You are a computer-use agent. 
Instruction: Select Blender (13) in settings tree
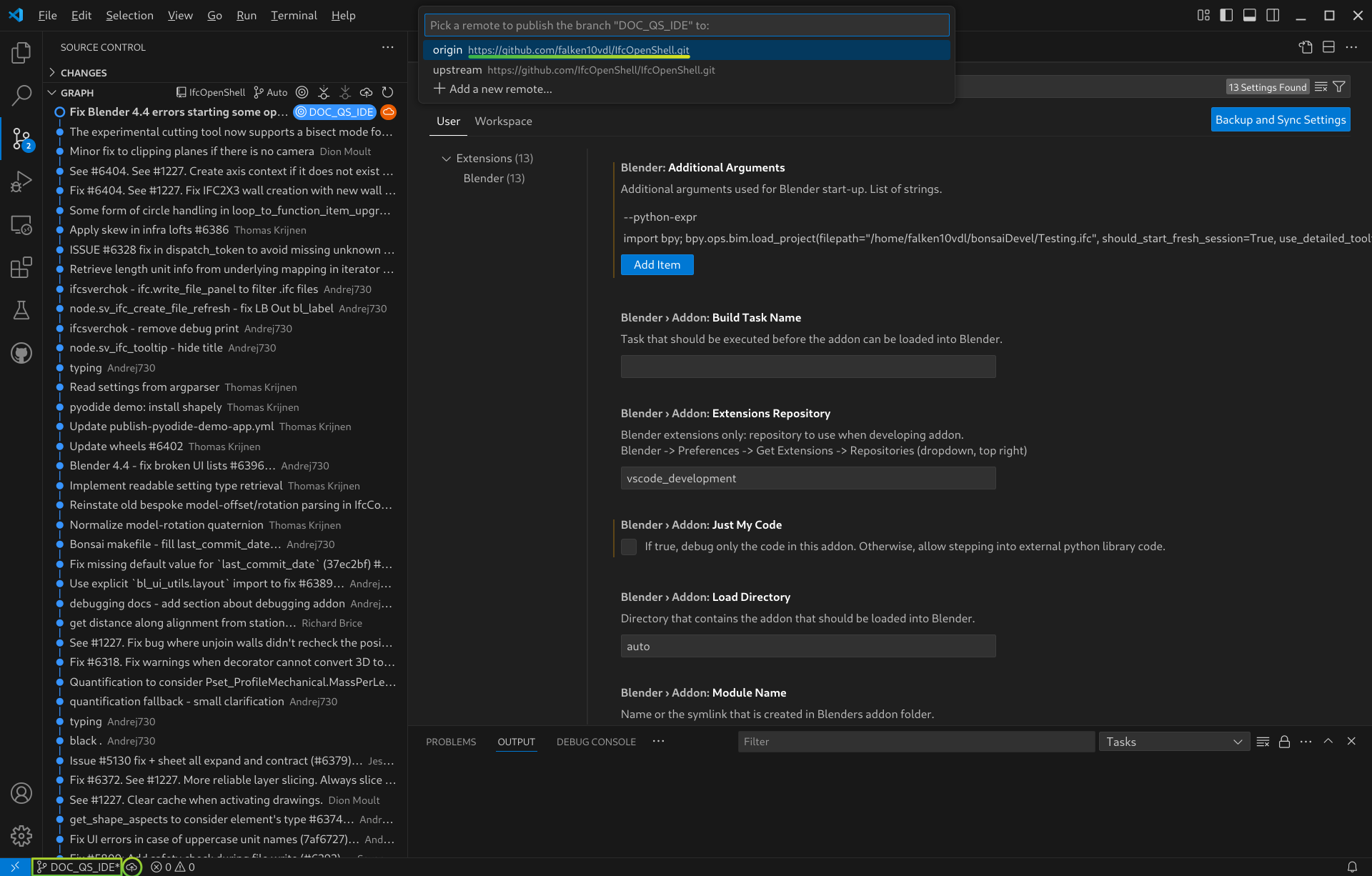pos(494,179)
